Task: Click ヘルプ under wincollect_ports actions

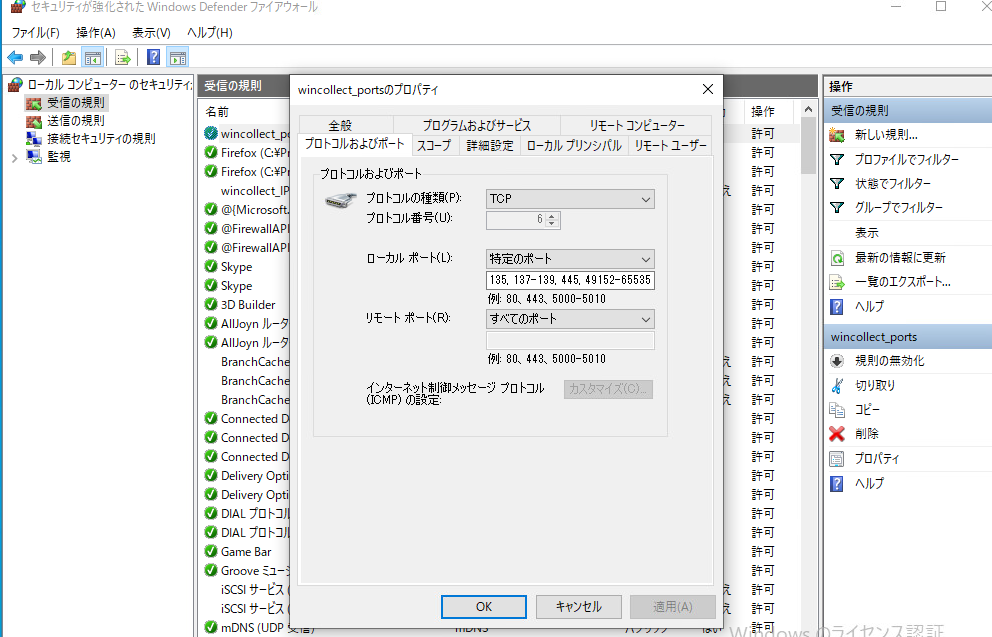Action: point(869,483)
